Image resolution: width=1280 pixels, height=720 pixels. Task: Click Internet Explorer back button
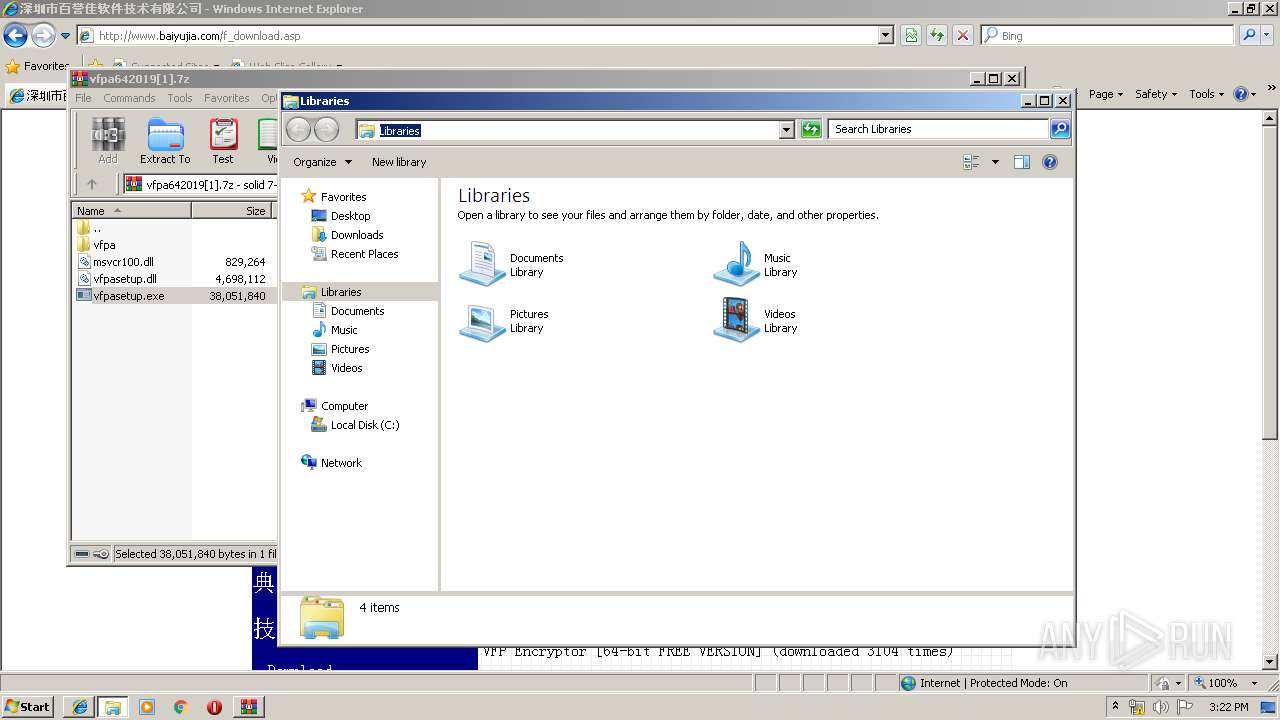(x=15, y=36)
